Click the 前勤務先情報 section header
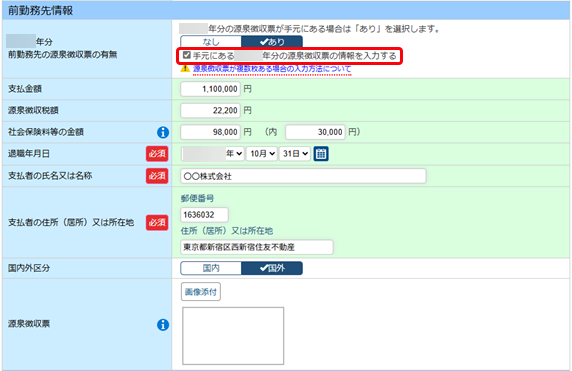 (286, 11)
